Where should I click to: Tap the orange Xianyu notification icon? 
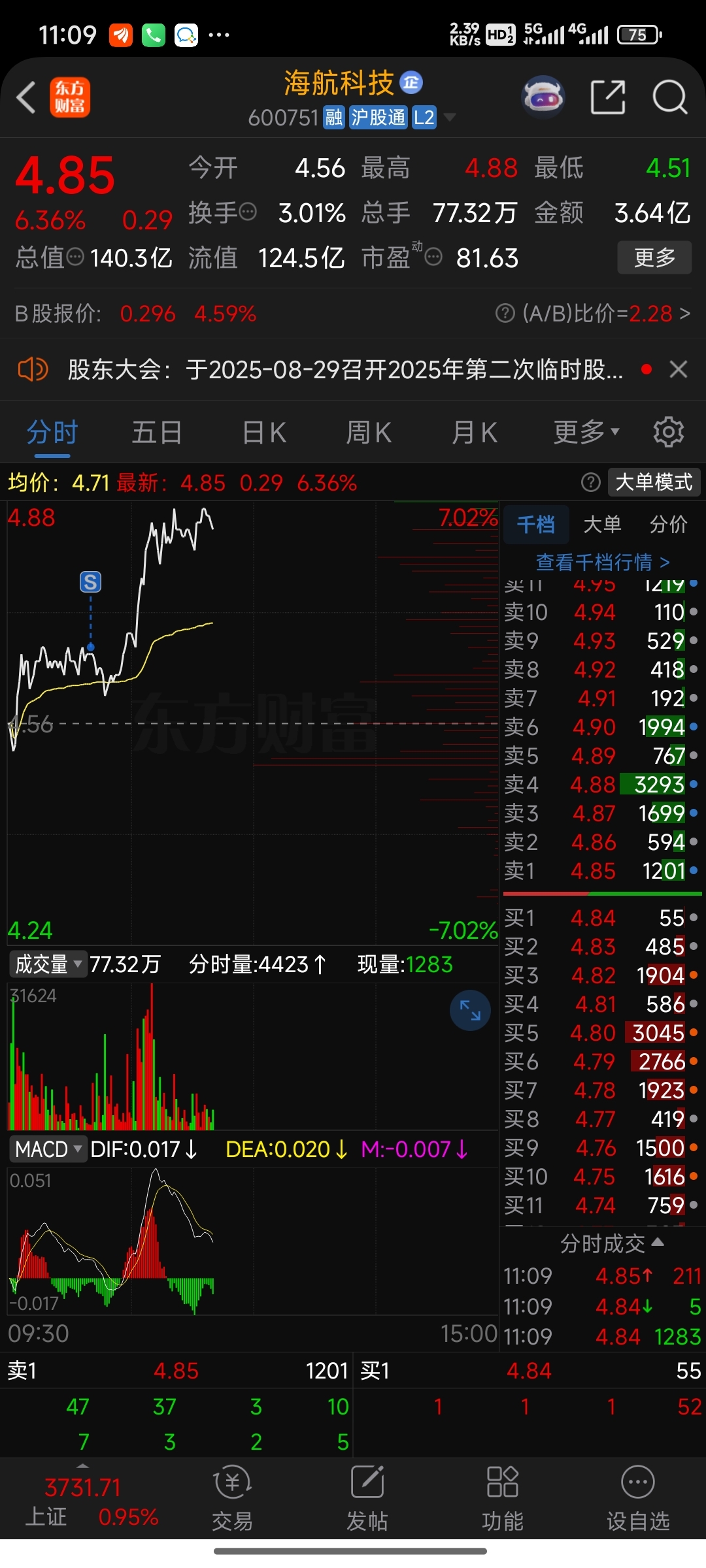click(121, 35)
